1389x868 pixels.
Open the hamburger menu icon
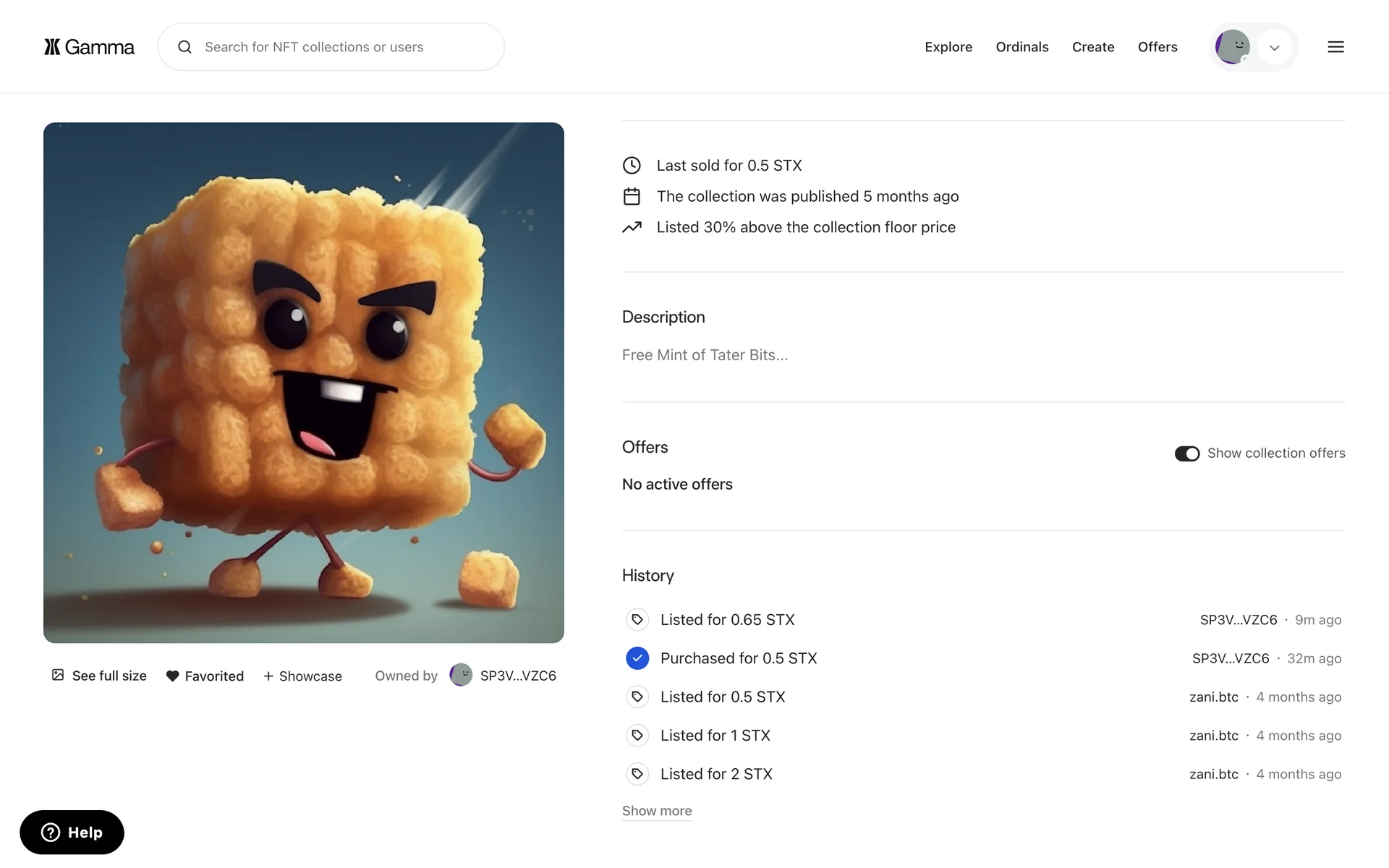click(1335, 47)
